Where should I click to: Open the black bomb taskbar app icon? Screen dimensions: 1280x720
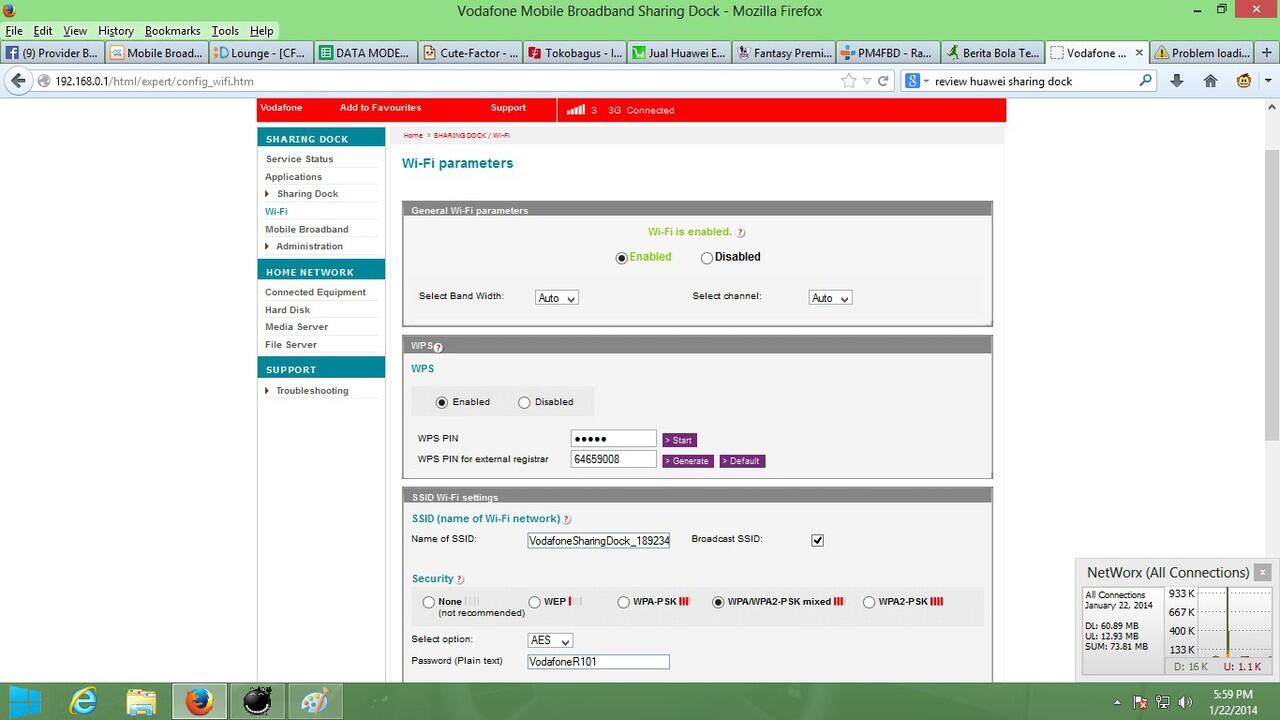tap(257, 702)
